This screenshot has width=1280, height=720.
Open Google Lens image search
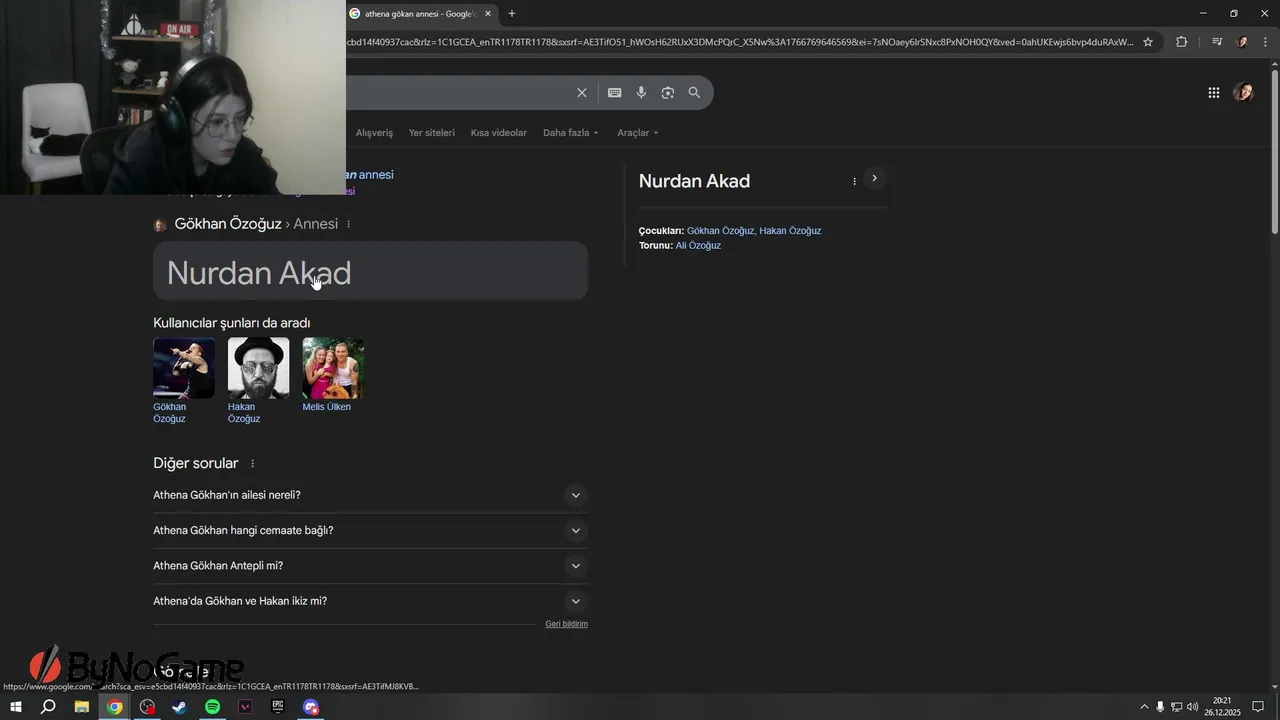point(667,92)
